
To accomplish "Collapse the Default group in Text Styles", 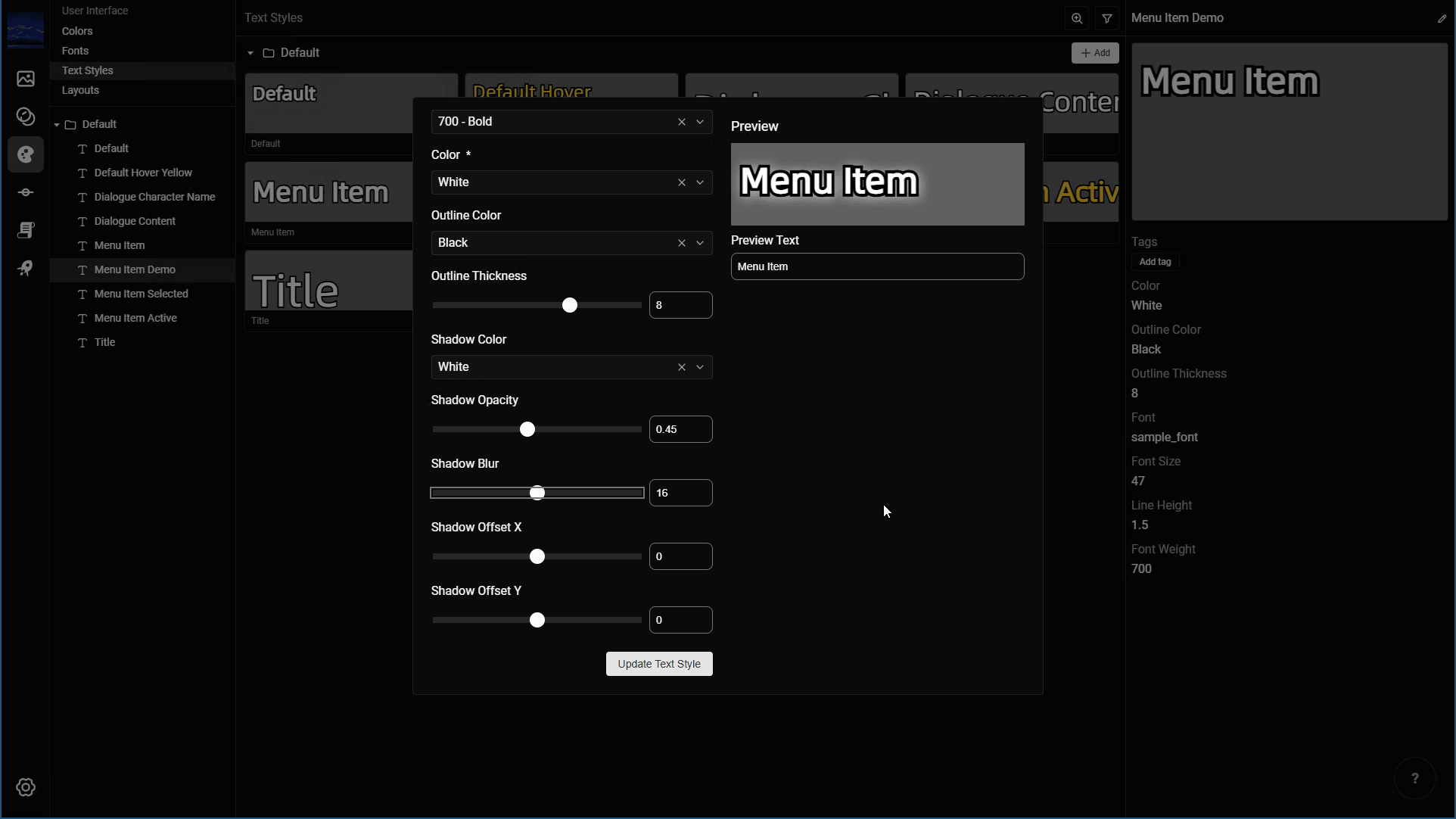I will [x=250, y=53].
